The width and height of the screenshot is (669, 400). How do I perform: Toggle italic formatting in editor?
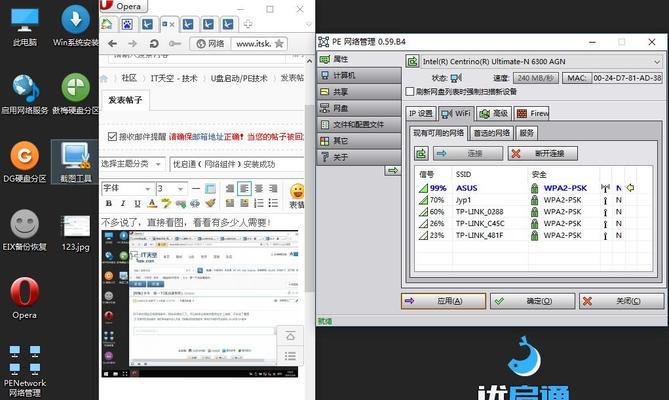point(123,203)
